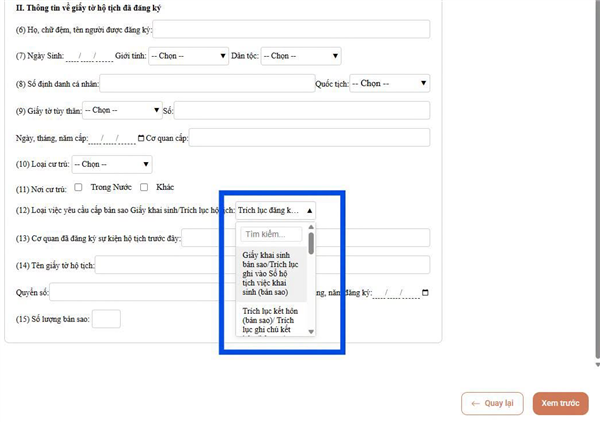
Task: Select Trích lục kết hôn (bản sao) option
Action: pos(271,320)
